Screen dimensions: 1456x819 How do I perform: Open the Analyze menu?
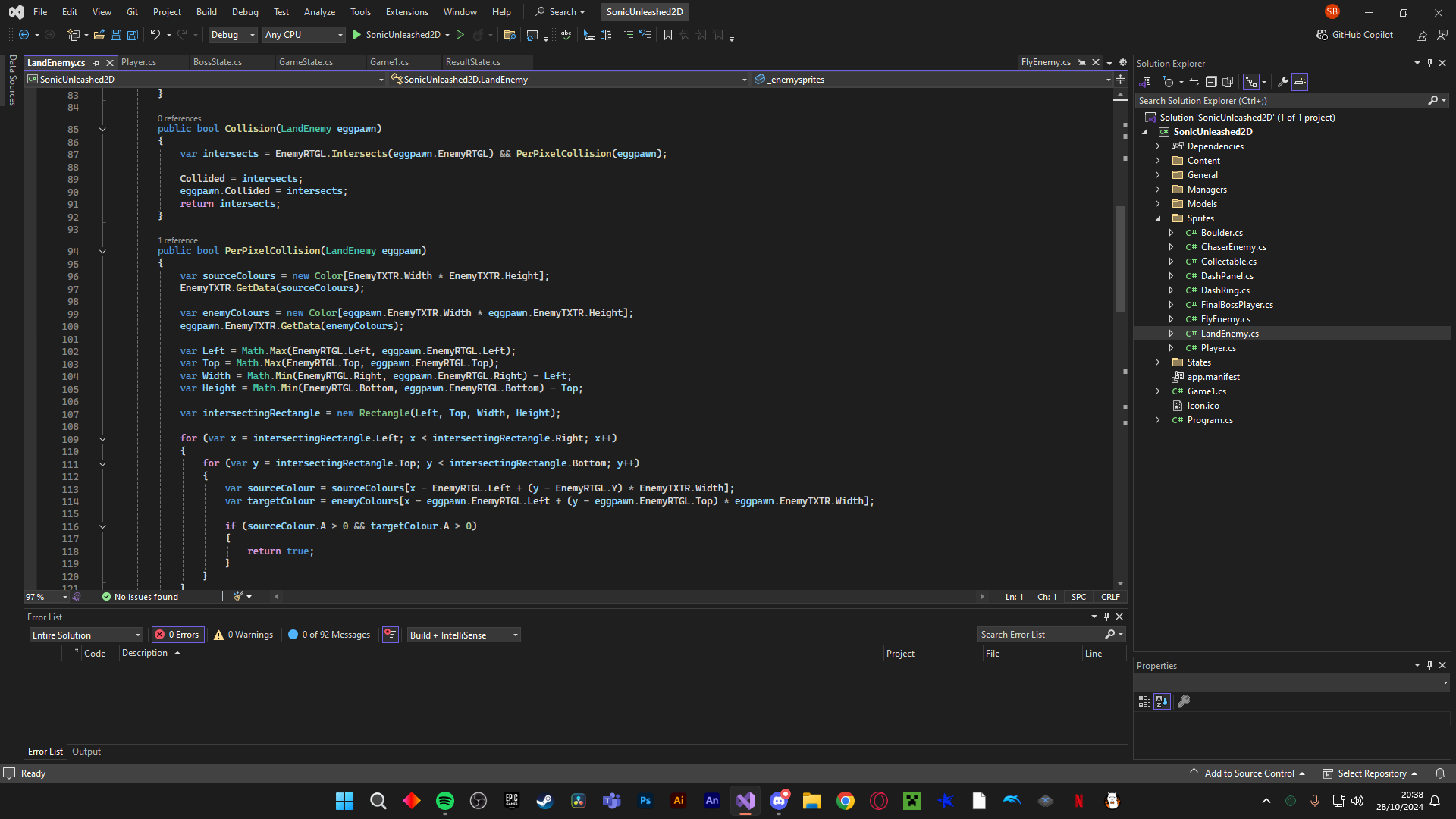319,12
